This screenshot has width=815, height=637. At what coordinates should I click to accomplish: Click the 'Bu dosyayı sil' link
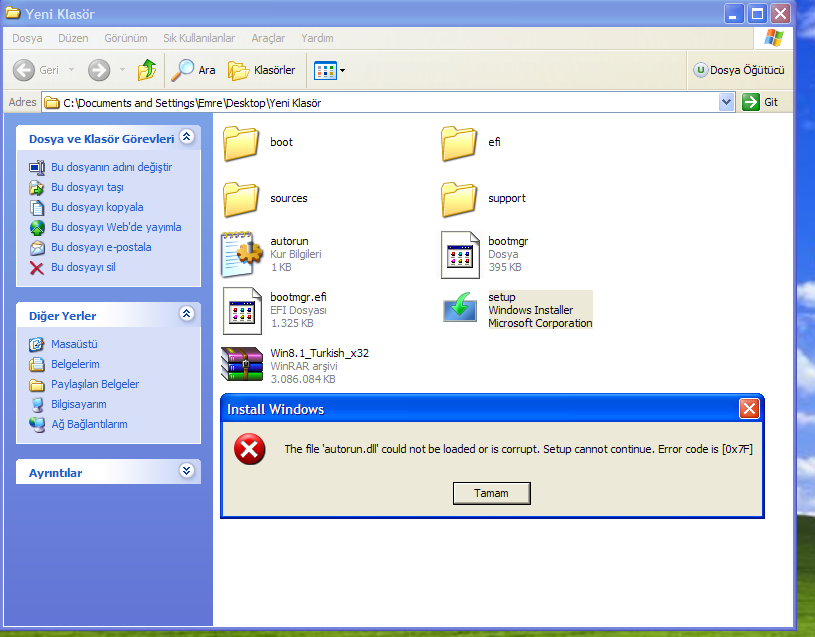83,268
